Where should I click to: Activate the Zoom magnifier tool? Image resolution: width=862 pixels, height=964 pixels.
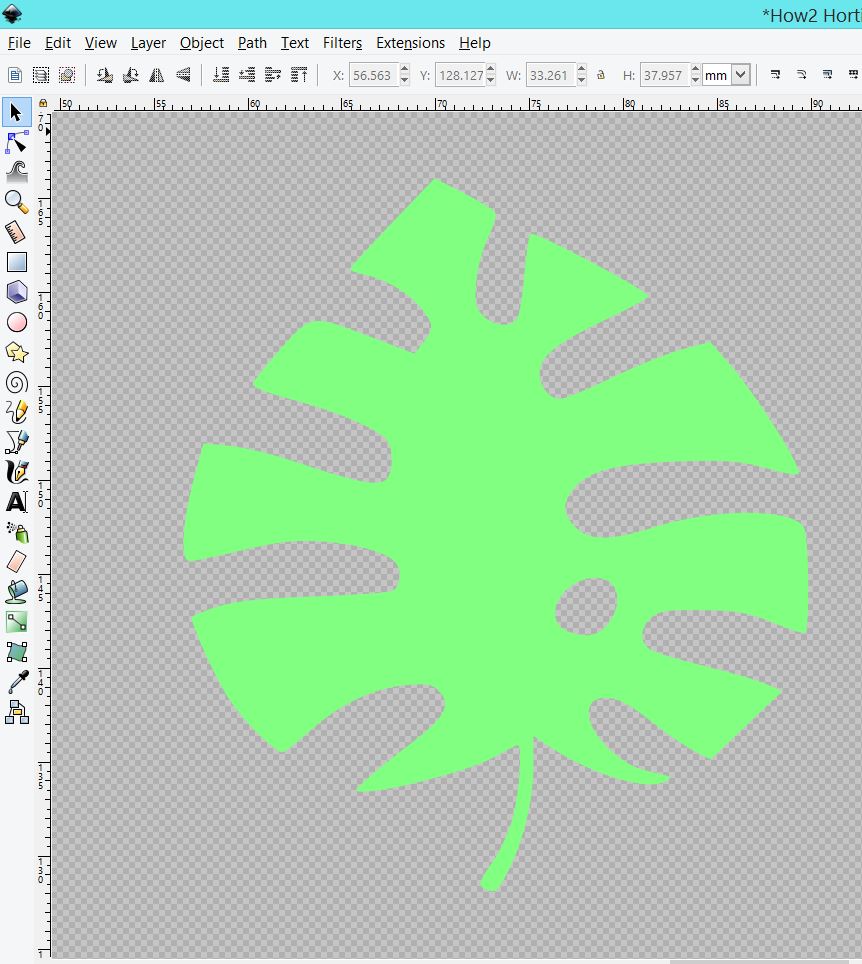(x=16, y=202)
